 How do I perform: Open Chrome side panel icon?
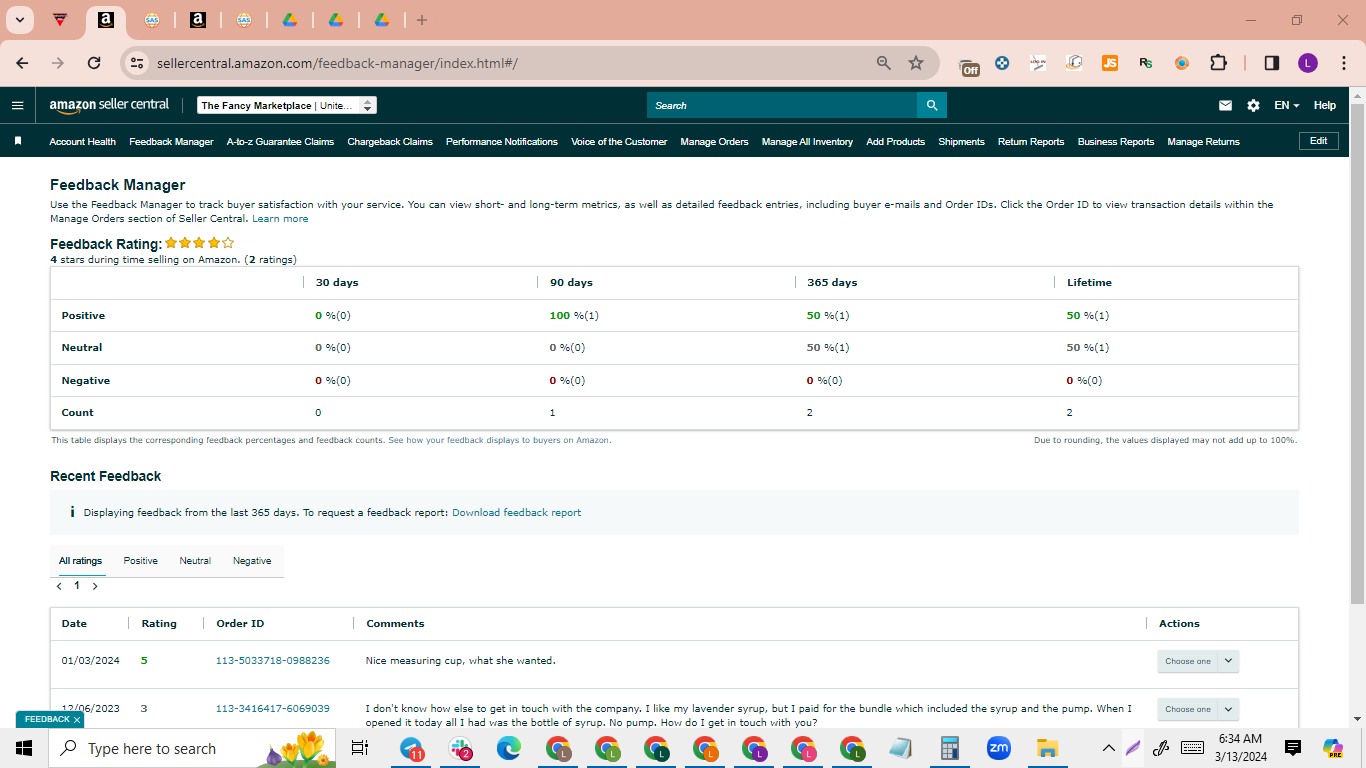click(1272, 63)
